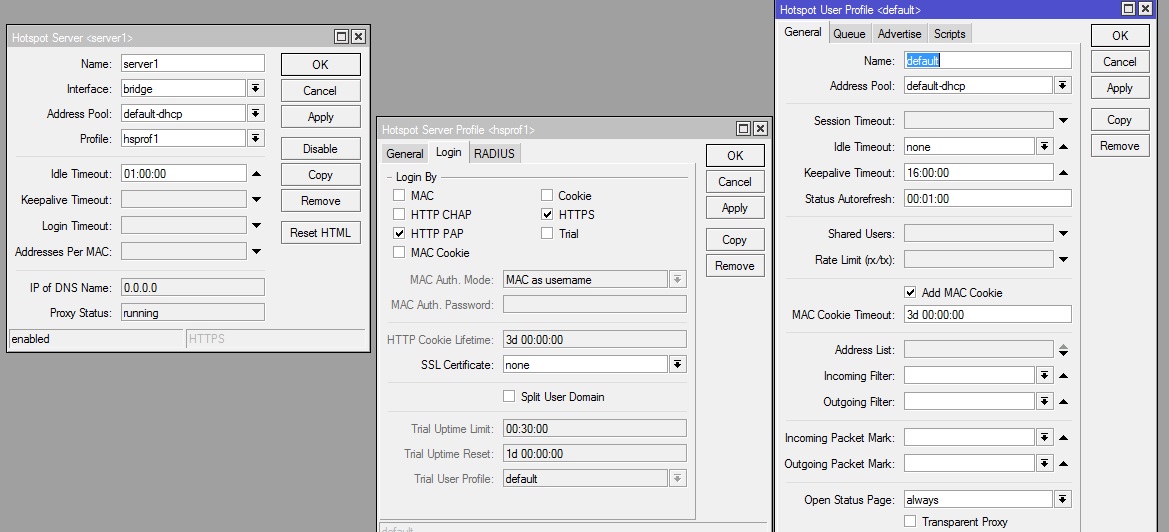Collapse Incoming Filter field arrow

point(1064,376)
